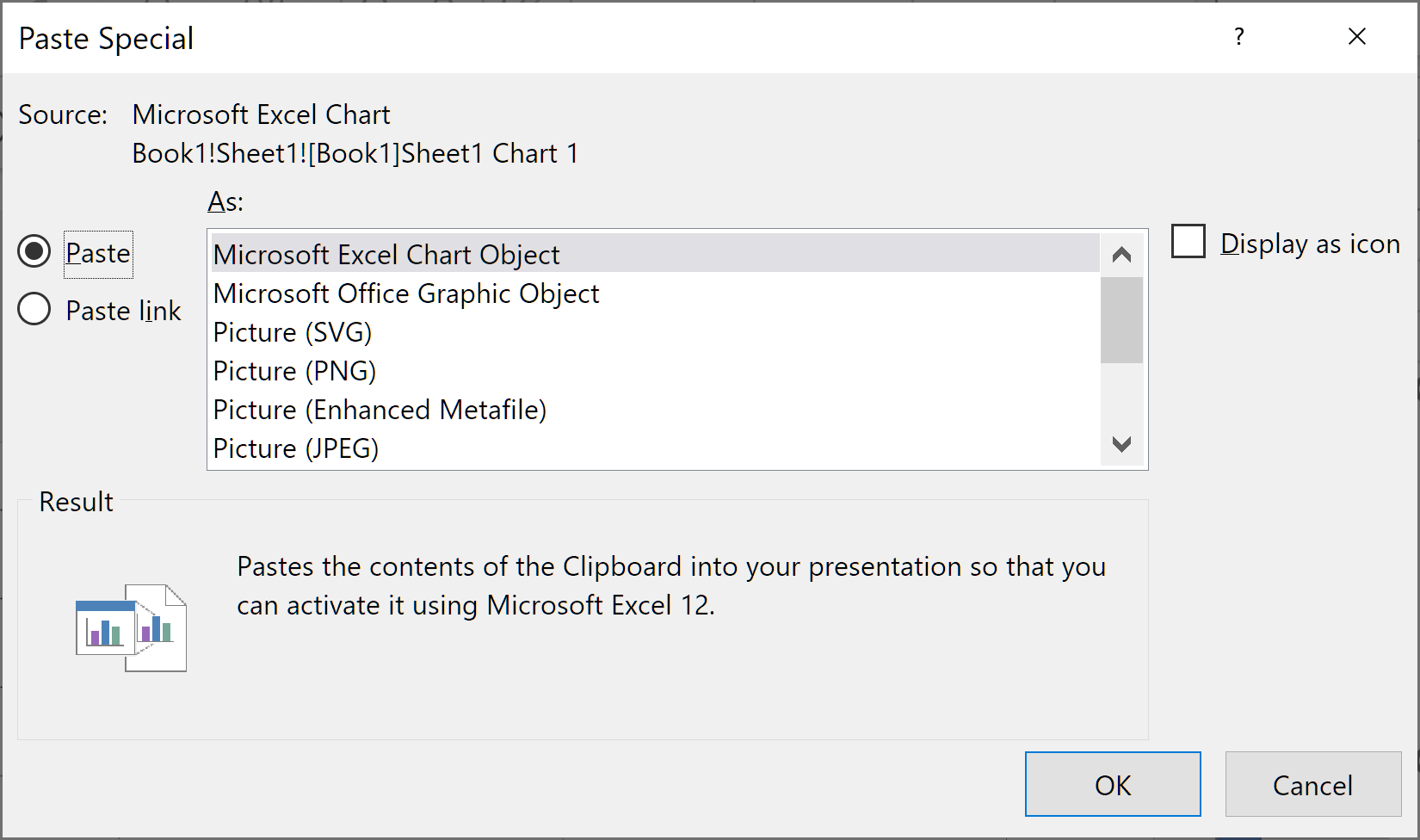Screen dimensions: 1420x840
Task: Select the Paste link radio button
Action: (34, 309)
